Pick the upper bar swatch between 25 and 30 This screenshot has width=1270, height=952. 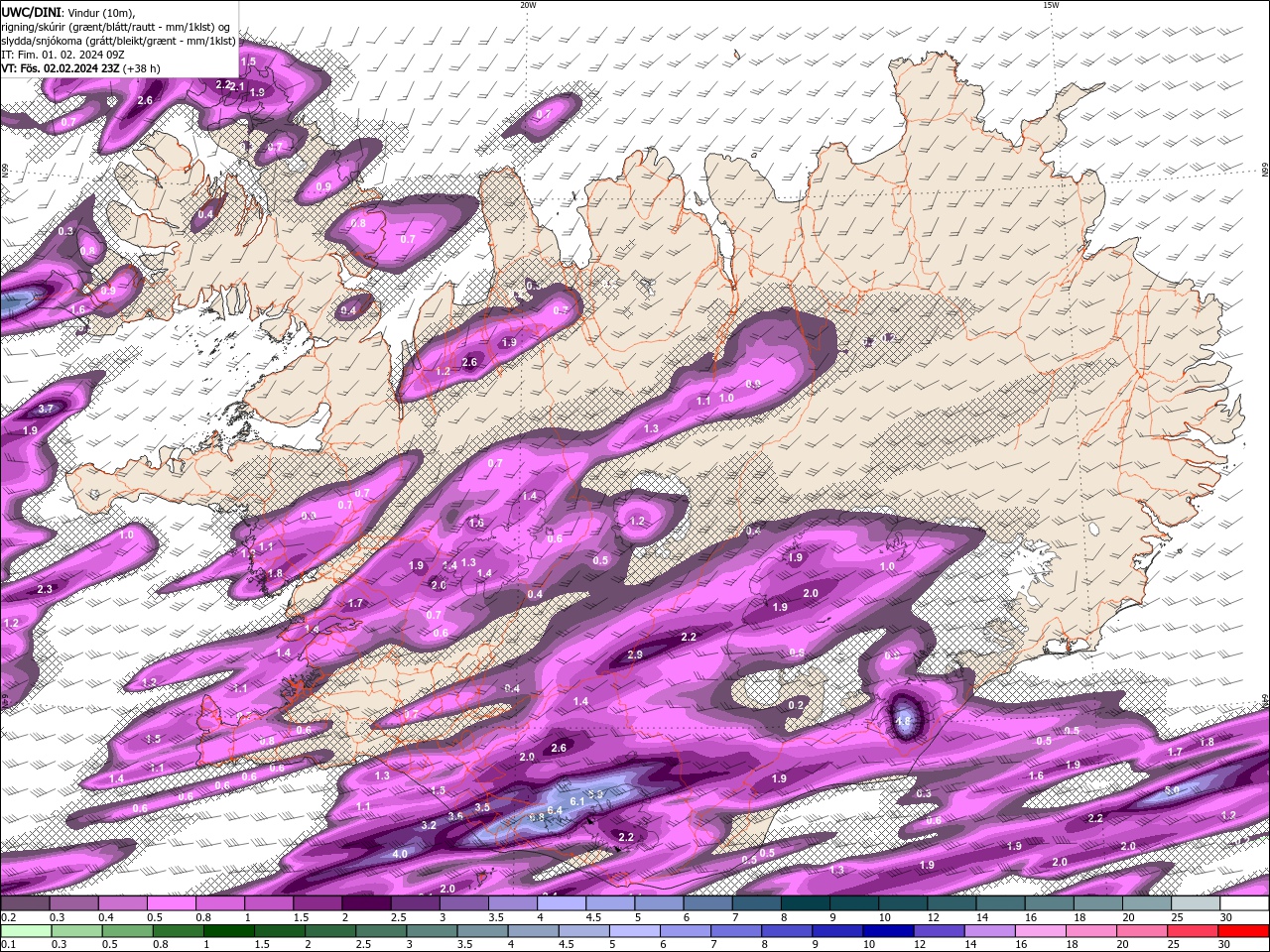tap(1197, 903)
